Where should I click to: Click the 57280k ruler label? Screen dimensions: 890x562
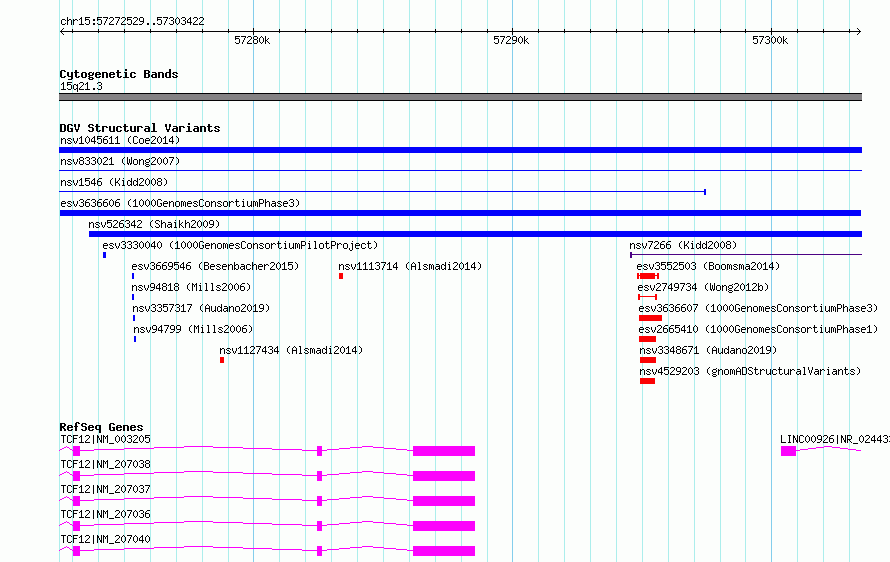[252, 40]
